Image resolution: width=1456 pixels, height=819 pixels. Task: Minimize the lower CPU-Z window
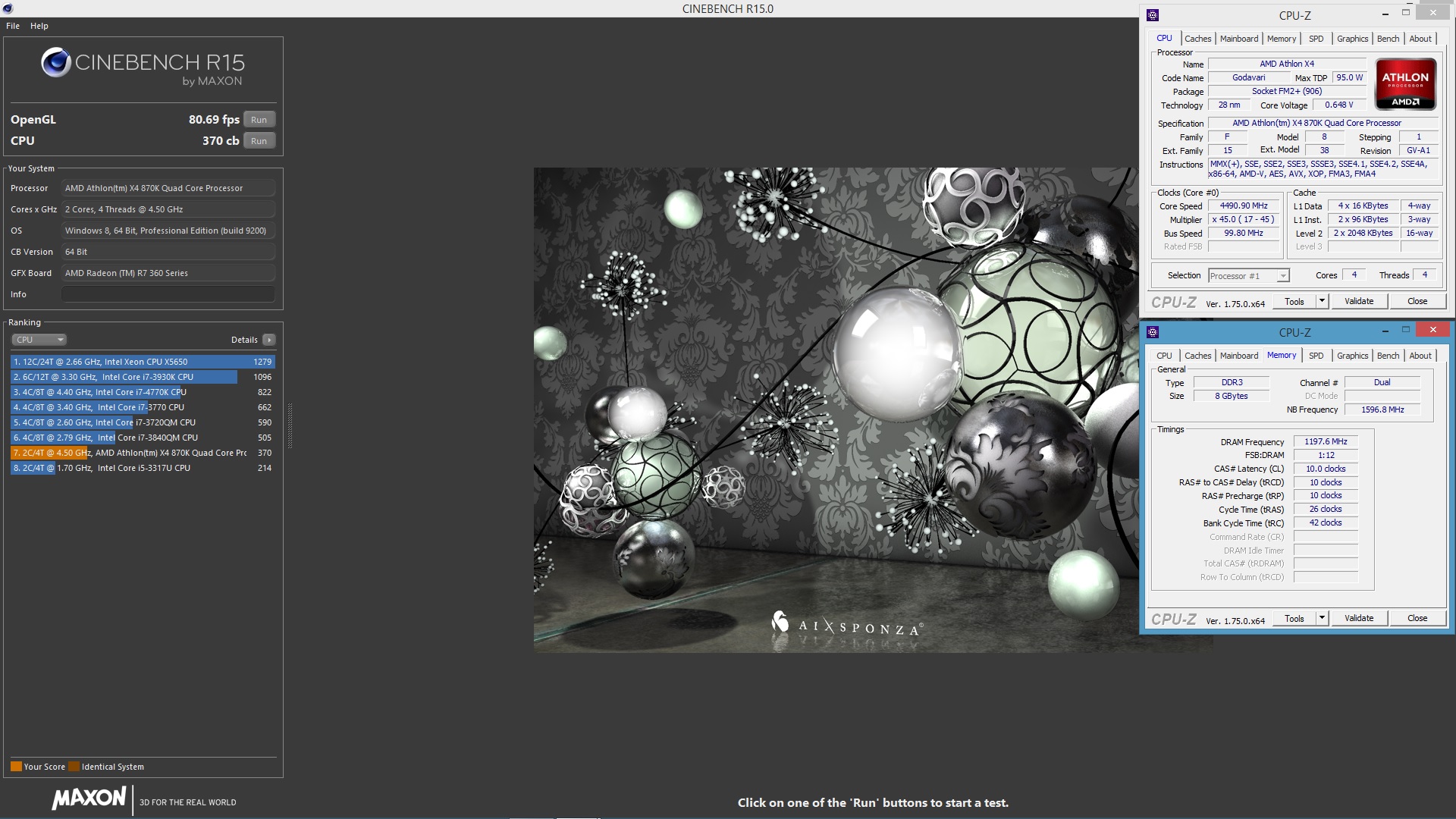1385,331
